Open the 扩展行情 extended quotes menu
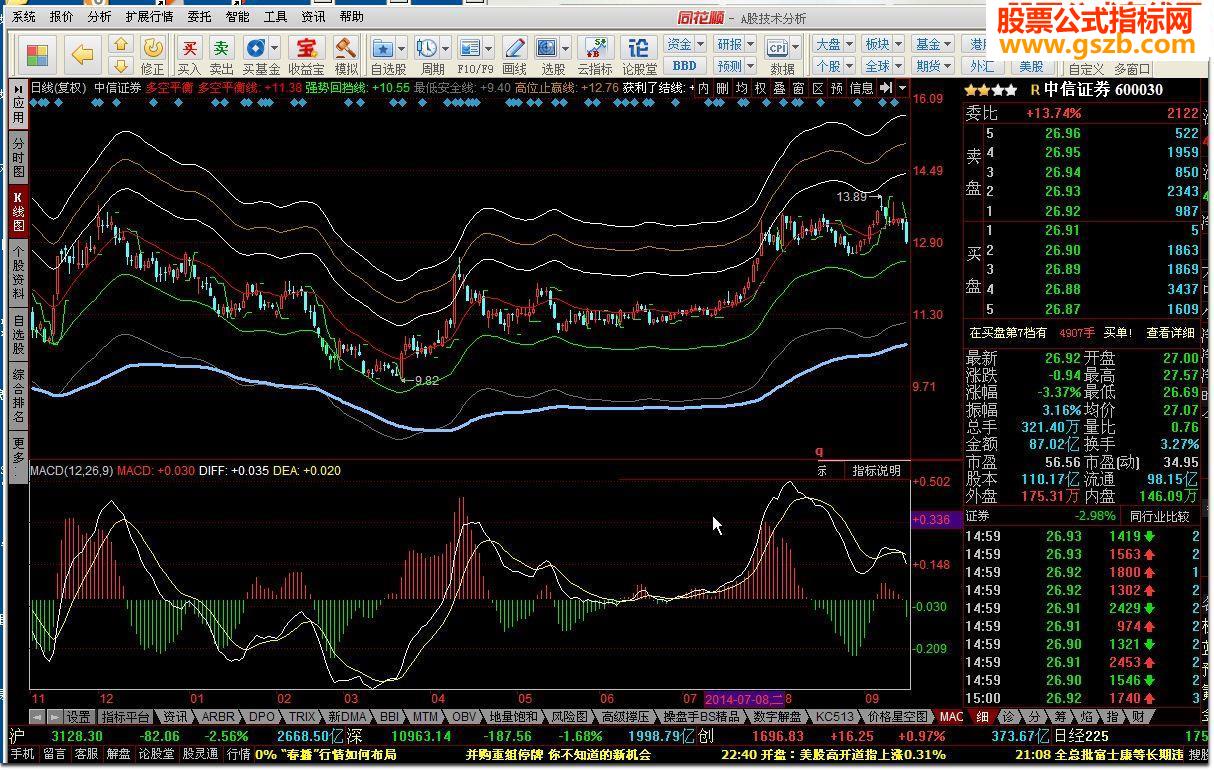This screenshot has width=1214, height=770. pyautogui.click(x=149, y=17)
